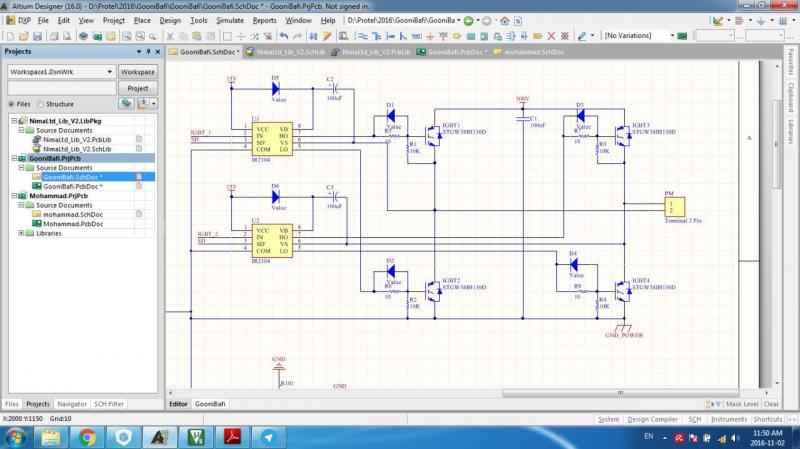Open the Navigator panel tab

pyautogui.click(x=72, y=404)
